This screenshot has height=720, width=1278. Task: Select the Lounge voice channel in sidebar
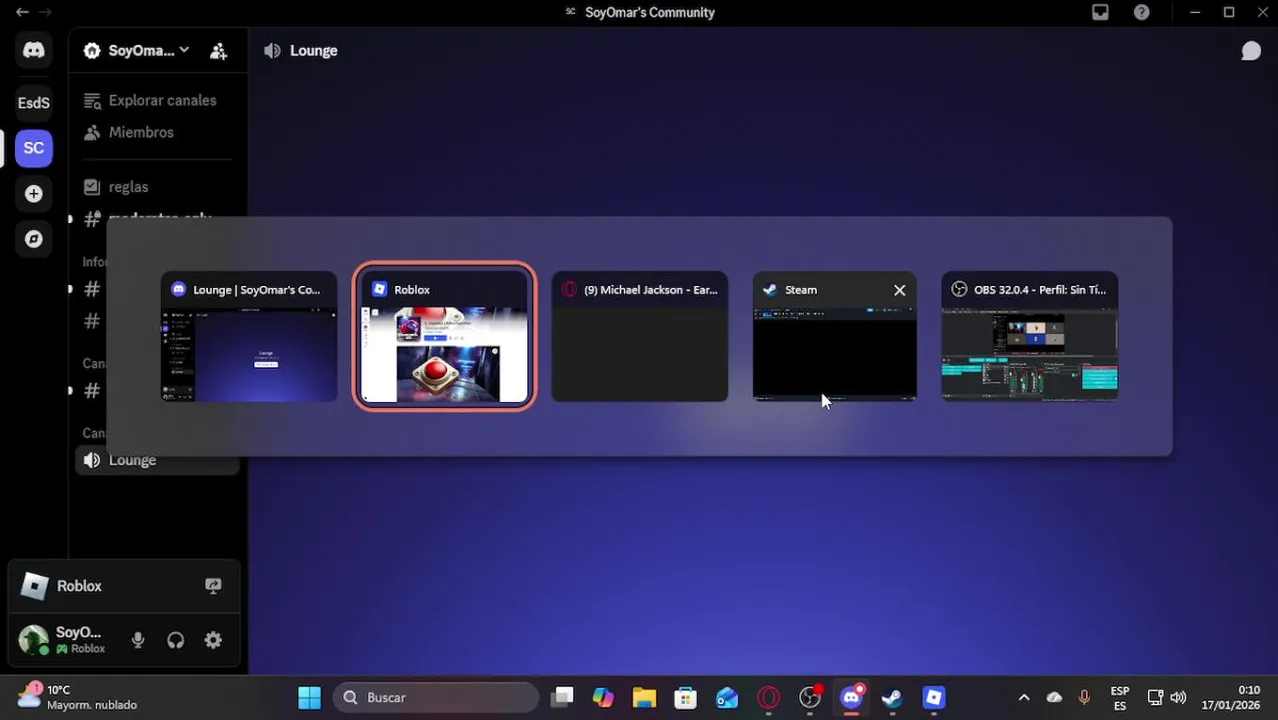point(158,460)
